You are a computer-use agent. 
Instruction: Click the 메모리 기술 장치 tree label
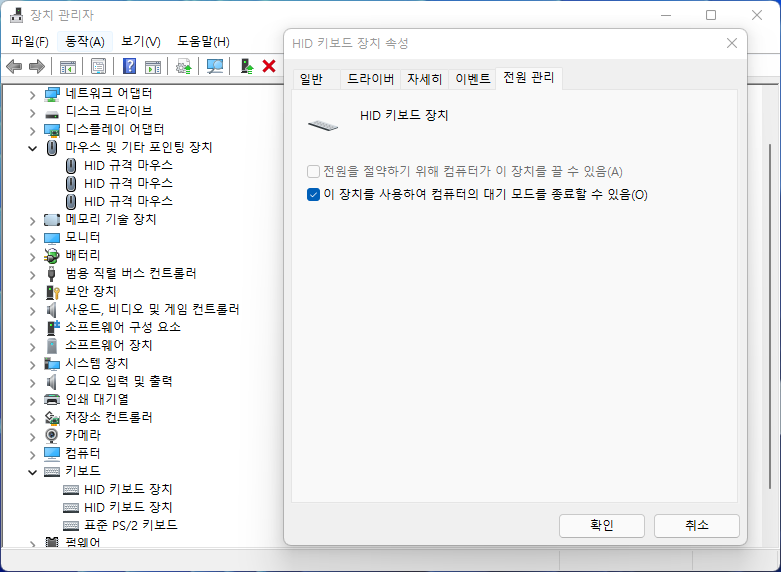111,219
